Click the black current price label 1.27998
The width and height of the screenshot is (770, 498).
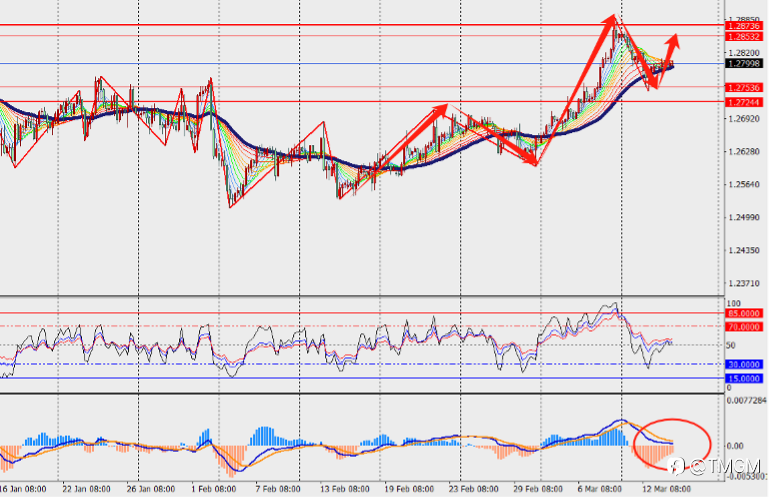tap(743, 63)
